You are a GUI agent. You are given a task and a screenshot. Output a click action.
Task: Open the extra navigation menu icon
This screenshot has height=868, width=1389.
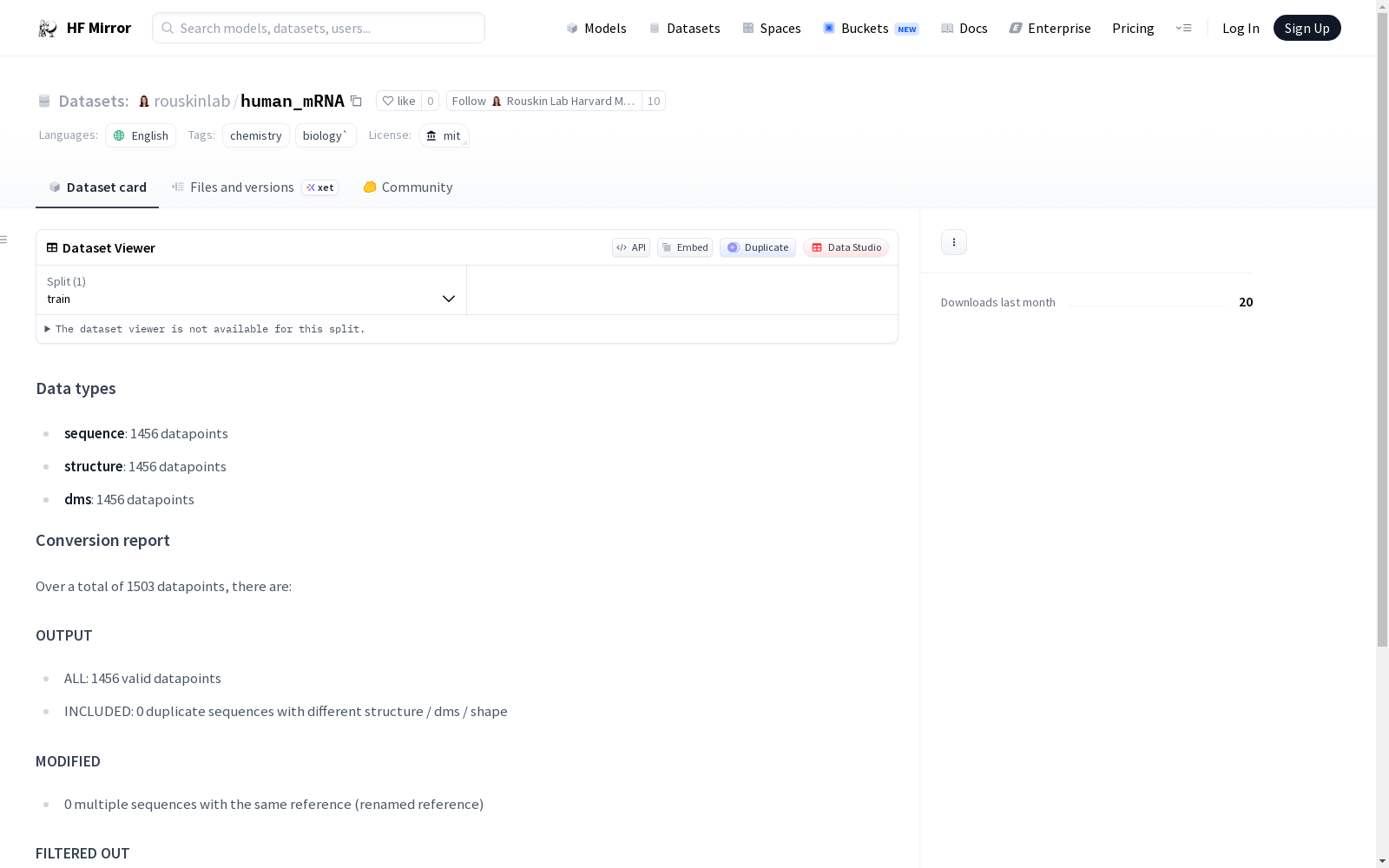tap(1183, 28)
